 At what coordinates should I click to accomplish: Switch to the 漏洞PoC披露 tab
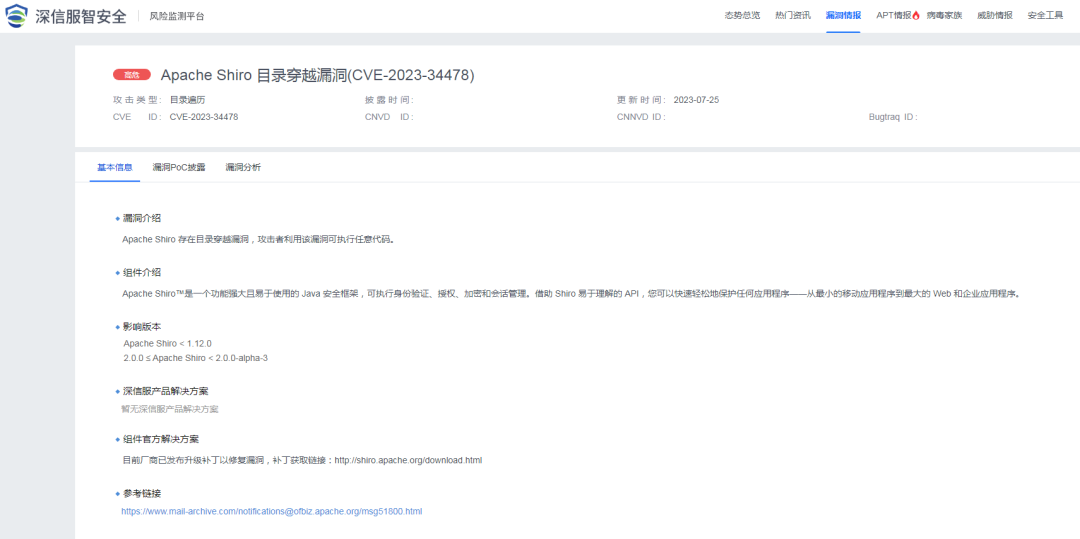coord(179,167)
